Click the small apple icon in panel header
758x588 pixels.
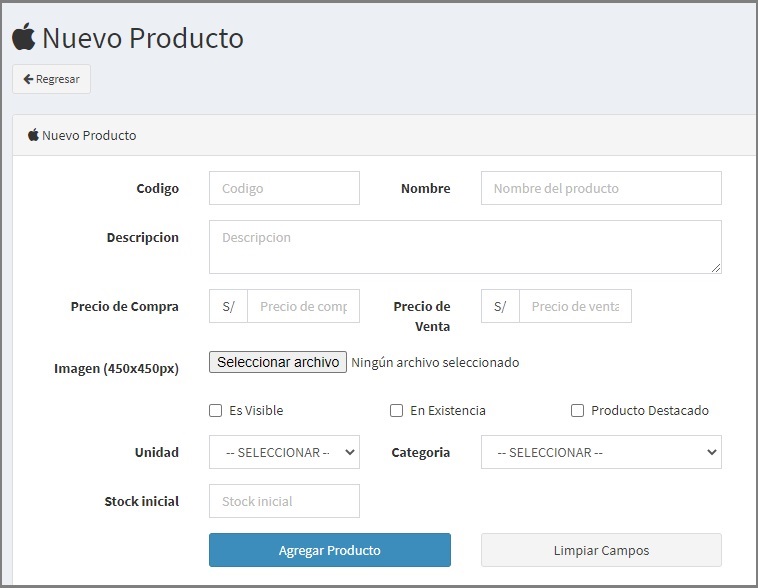pos(33,134)
